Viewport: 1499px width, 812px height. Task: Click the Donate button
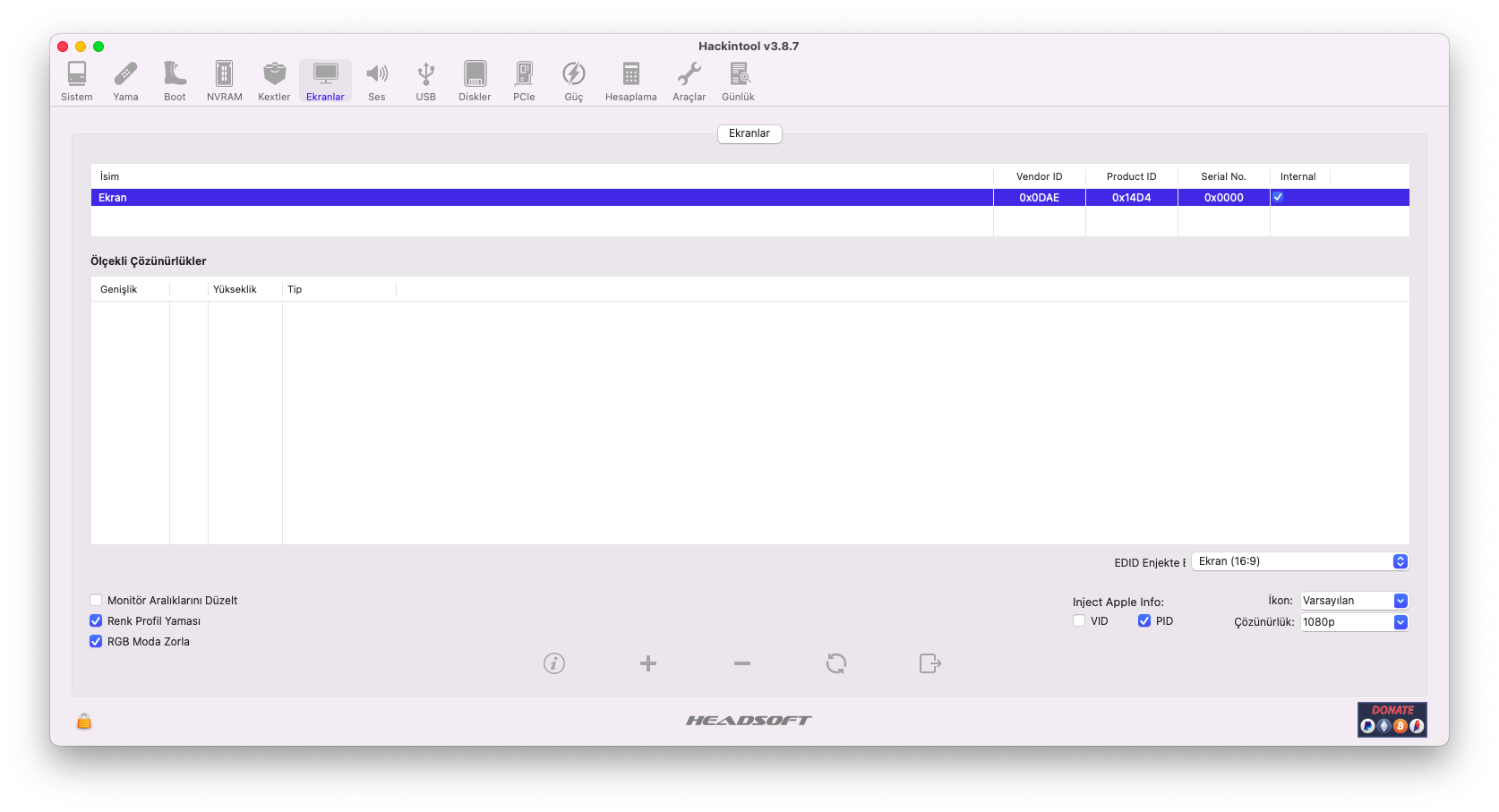coord(1392,719)
